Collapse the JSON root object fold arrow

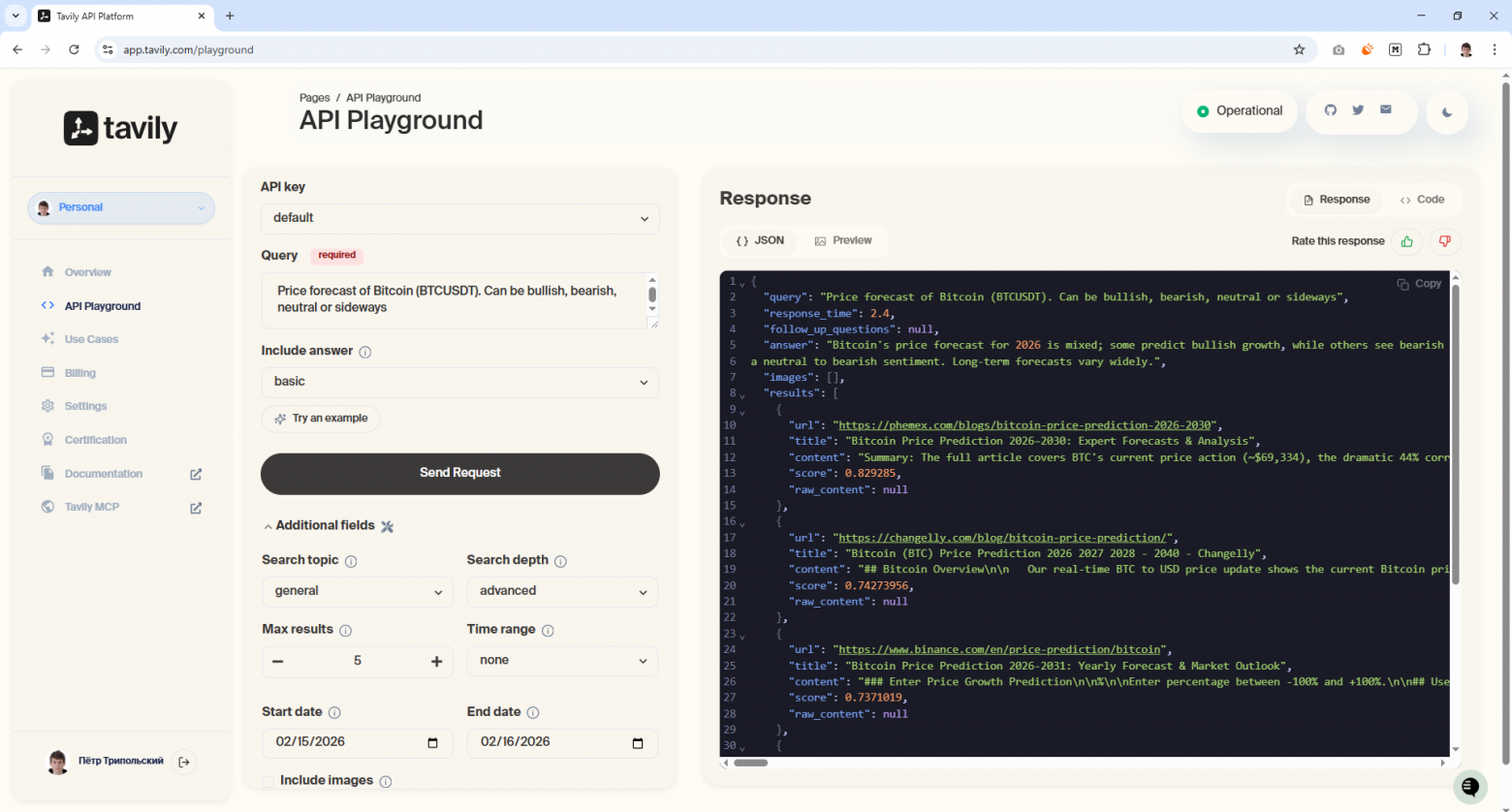coord(742,283)
